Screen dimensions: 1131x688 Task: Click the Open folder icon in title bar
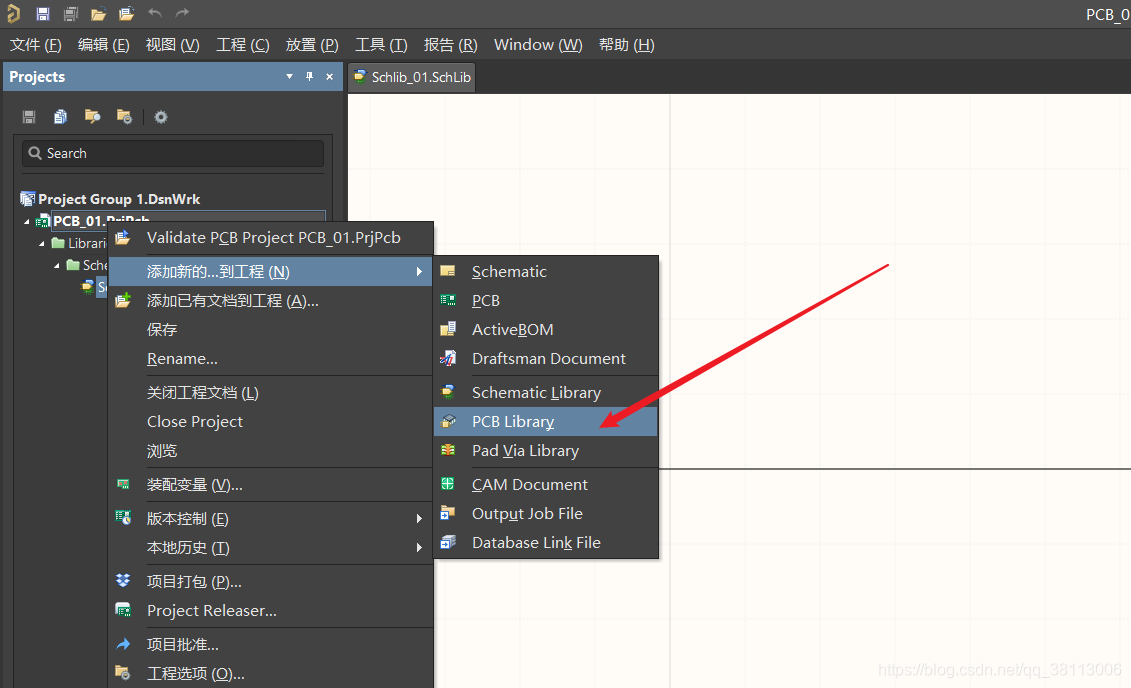point(98,14)
